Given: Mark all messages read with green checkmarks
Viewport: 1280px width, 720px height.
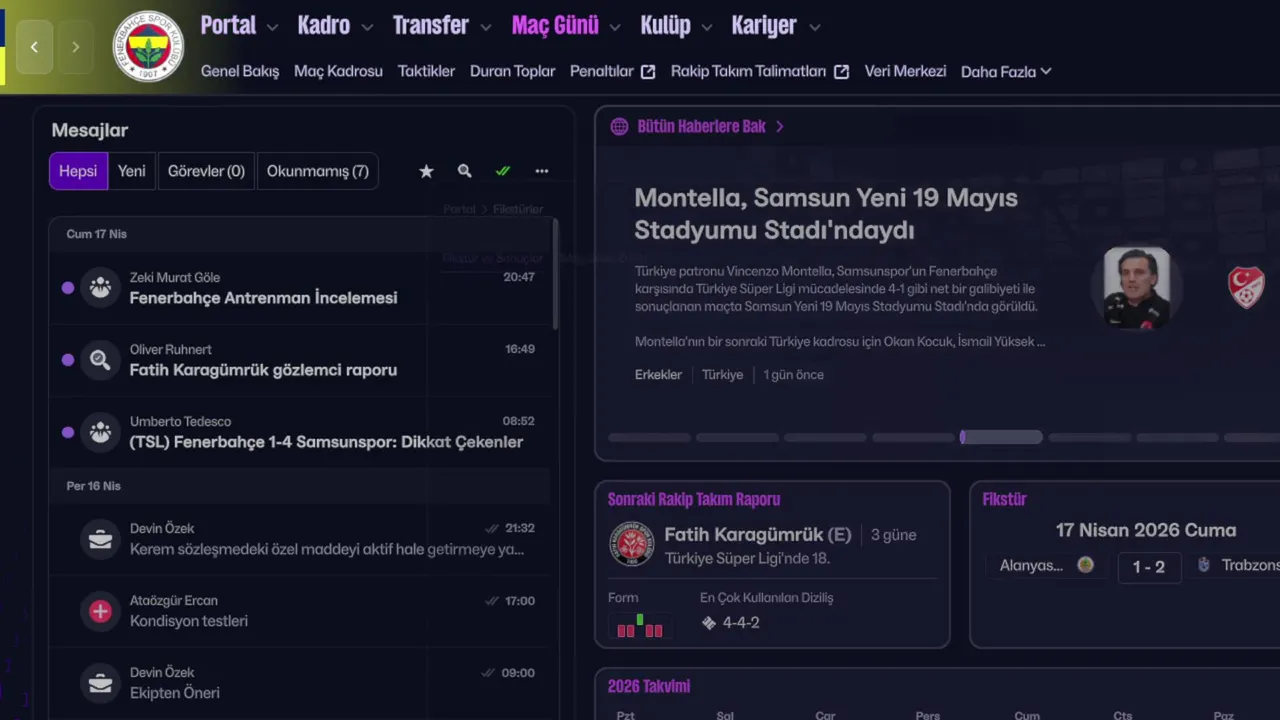Looking at the screenshot, I should [503, 171].
